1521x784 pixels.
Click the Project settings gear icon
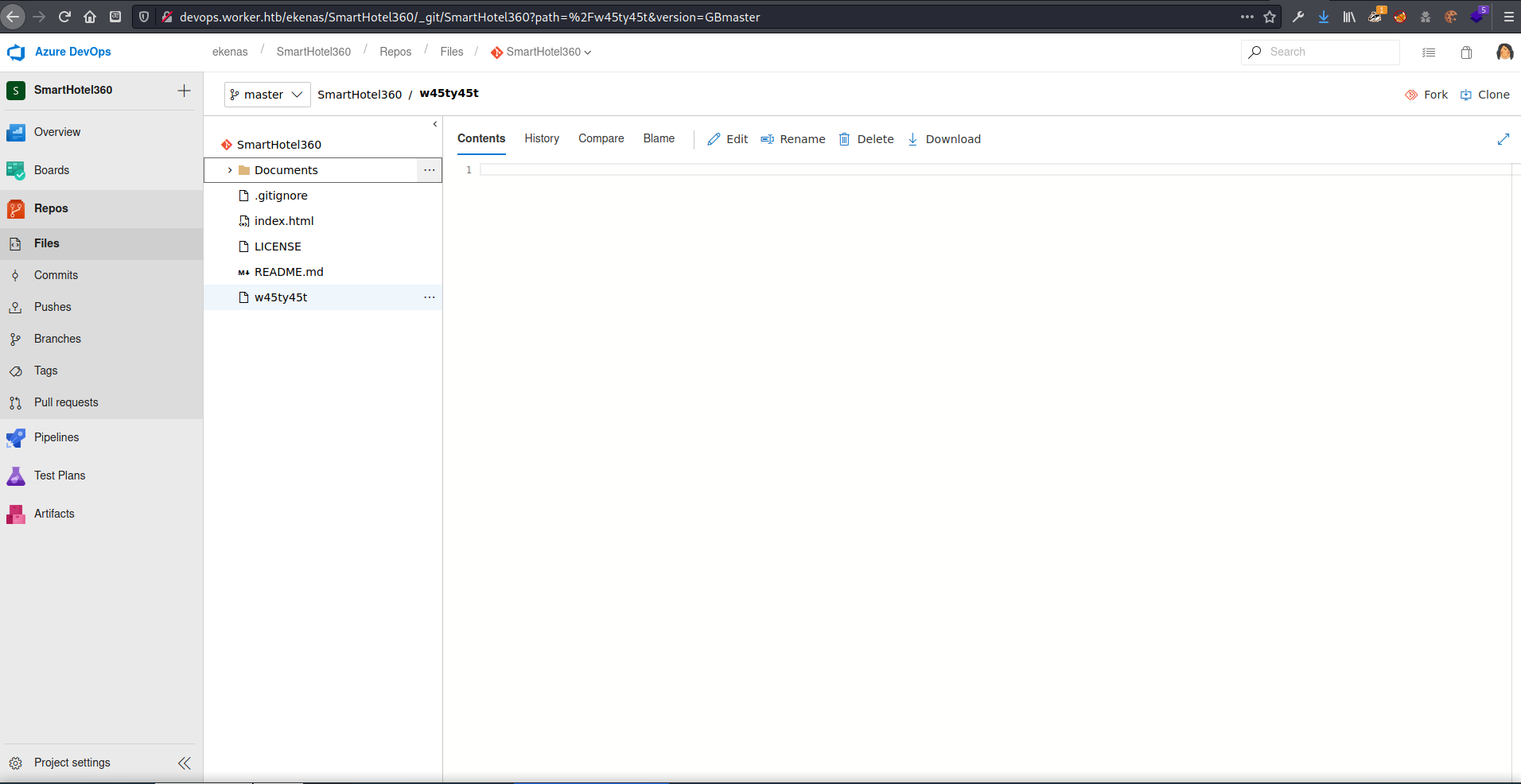click(15, 763)
